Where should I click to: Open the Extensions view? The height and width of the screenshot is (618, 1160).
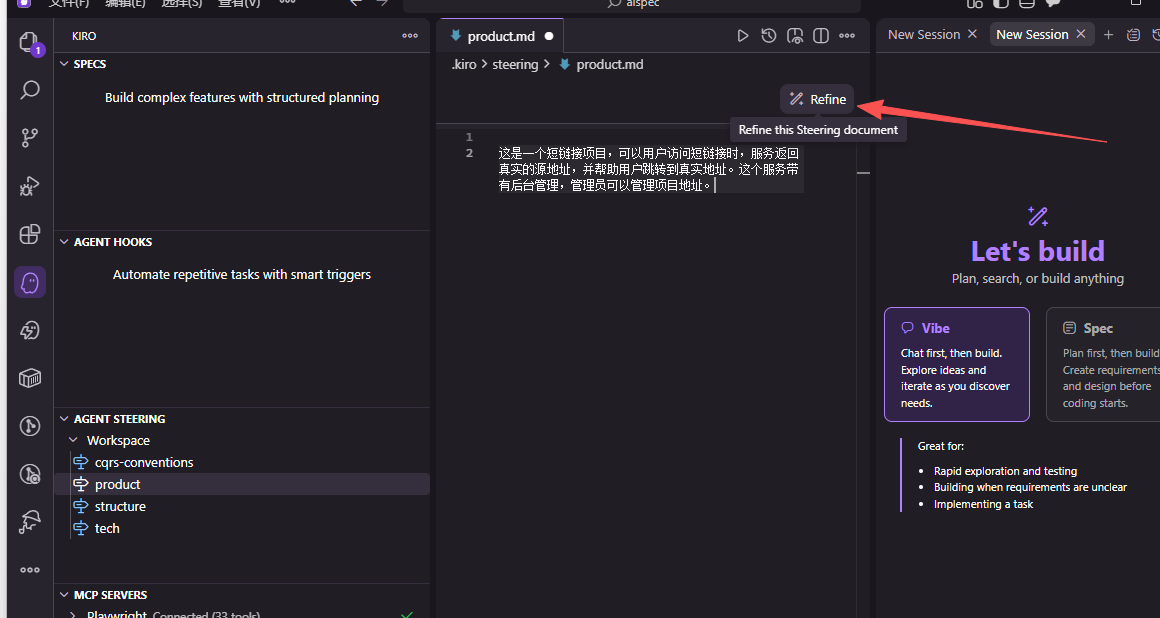pos(30,234)
